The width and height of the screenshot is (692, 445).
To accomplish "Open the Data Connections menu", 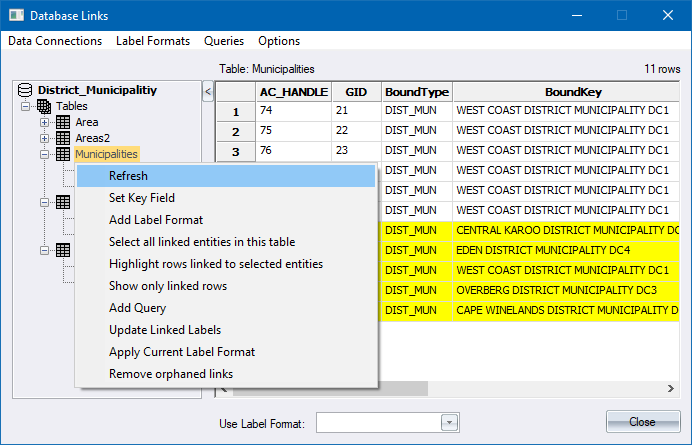I will (55, 41).
